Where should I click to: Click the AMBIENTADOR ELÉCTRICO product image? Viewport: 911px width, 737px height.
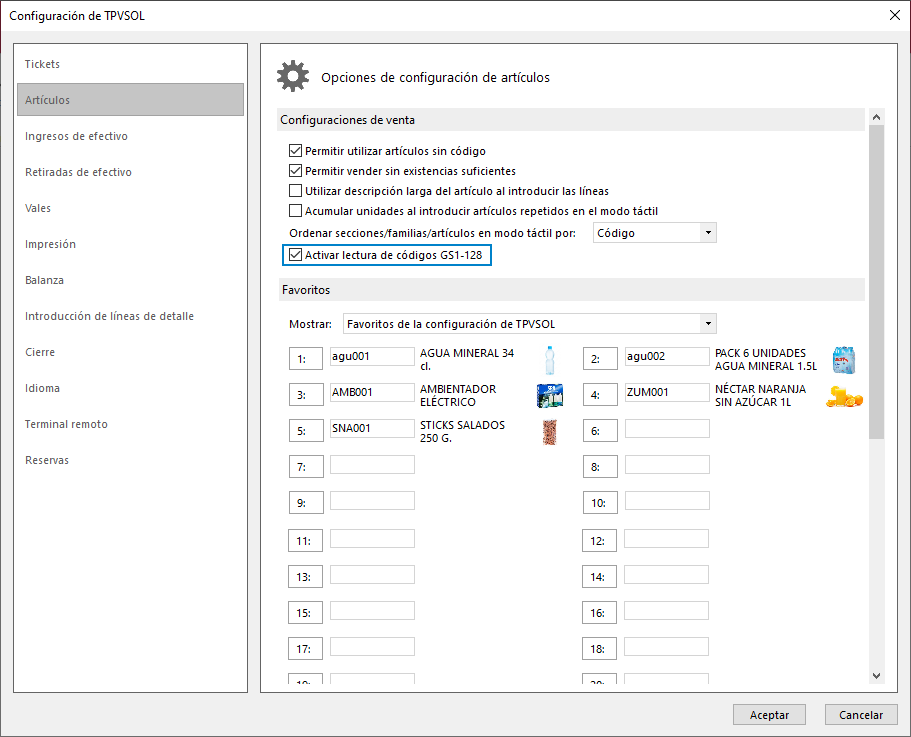pos(550,396)
